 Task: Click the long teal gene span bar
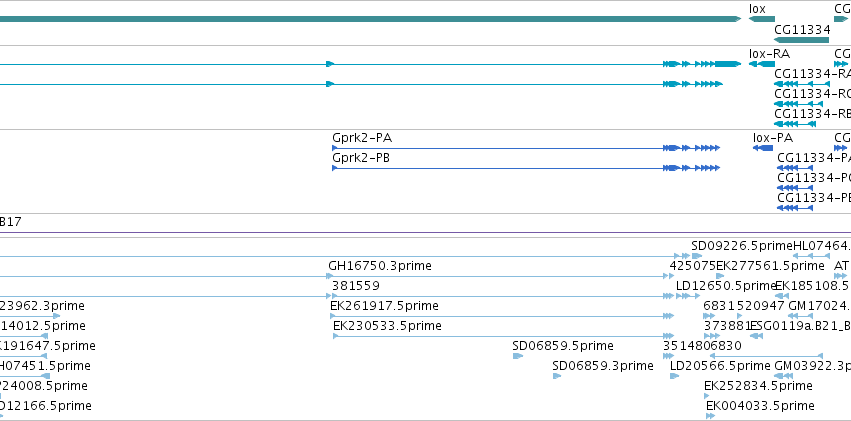coord(371,19)
